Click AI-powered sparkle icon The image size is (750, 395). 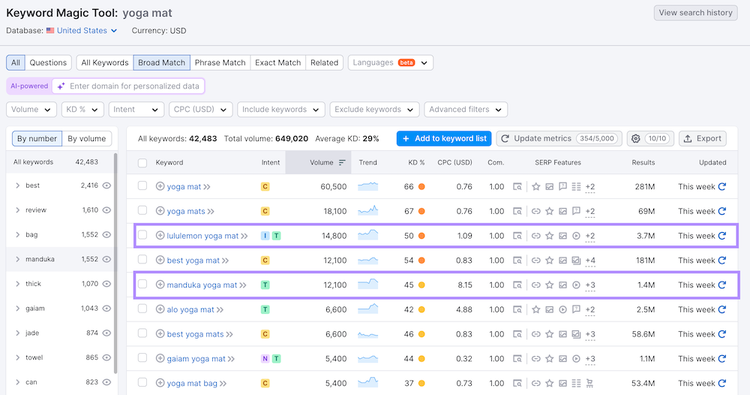click(61, 86)
